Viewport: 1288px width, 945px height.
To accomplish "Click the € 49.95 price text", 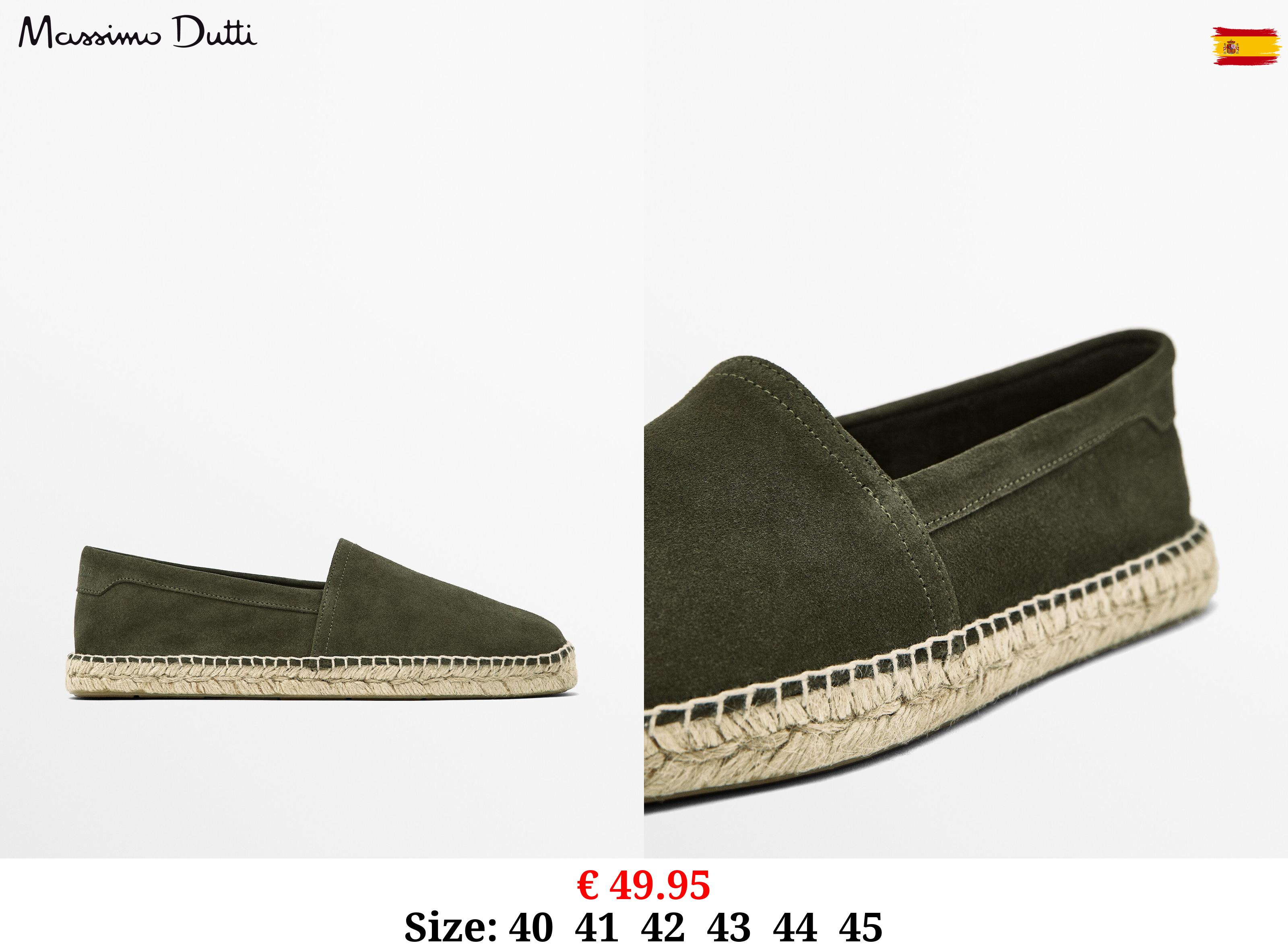I will (x=644, y=885).
